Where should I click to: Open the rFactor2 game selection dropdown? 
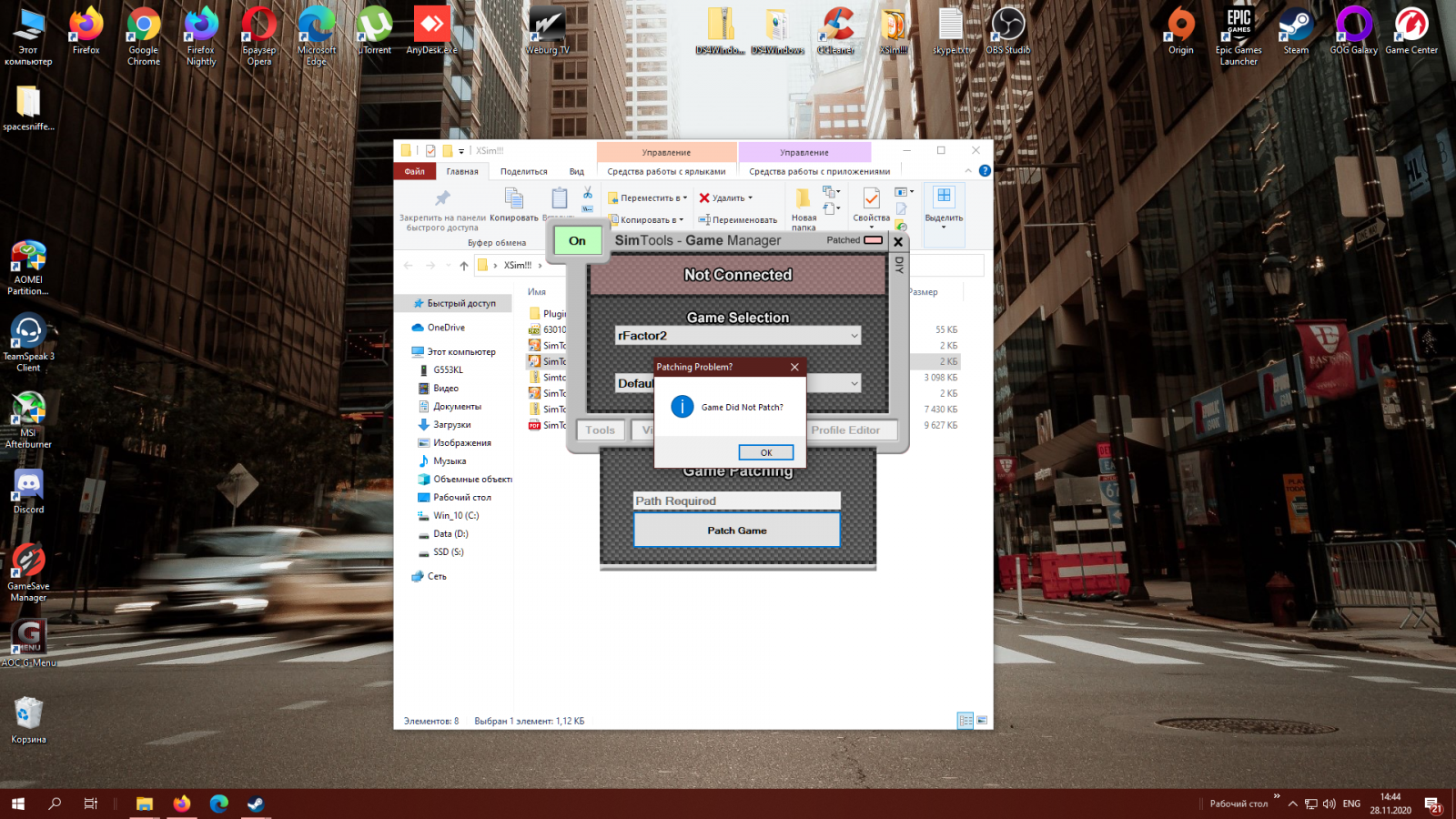(x=737, y=336)
